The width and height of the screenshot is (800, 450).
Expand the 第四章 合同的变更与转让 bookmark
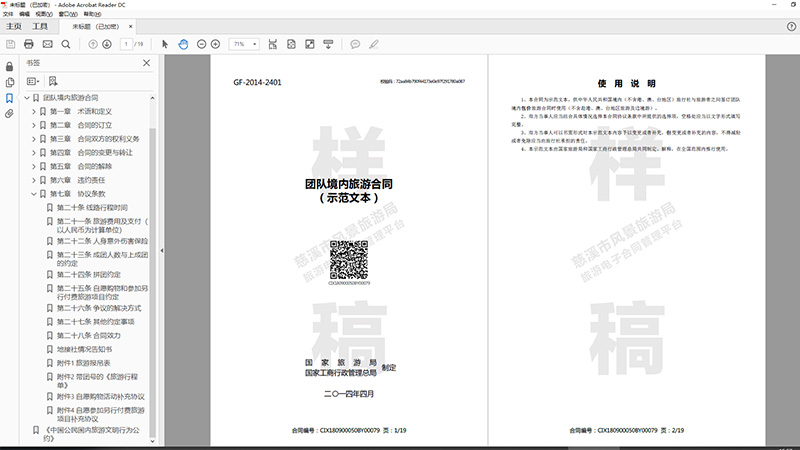(34, 153)
